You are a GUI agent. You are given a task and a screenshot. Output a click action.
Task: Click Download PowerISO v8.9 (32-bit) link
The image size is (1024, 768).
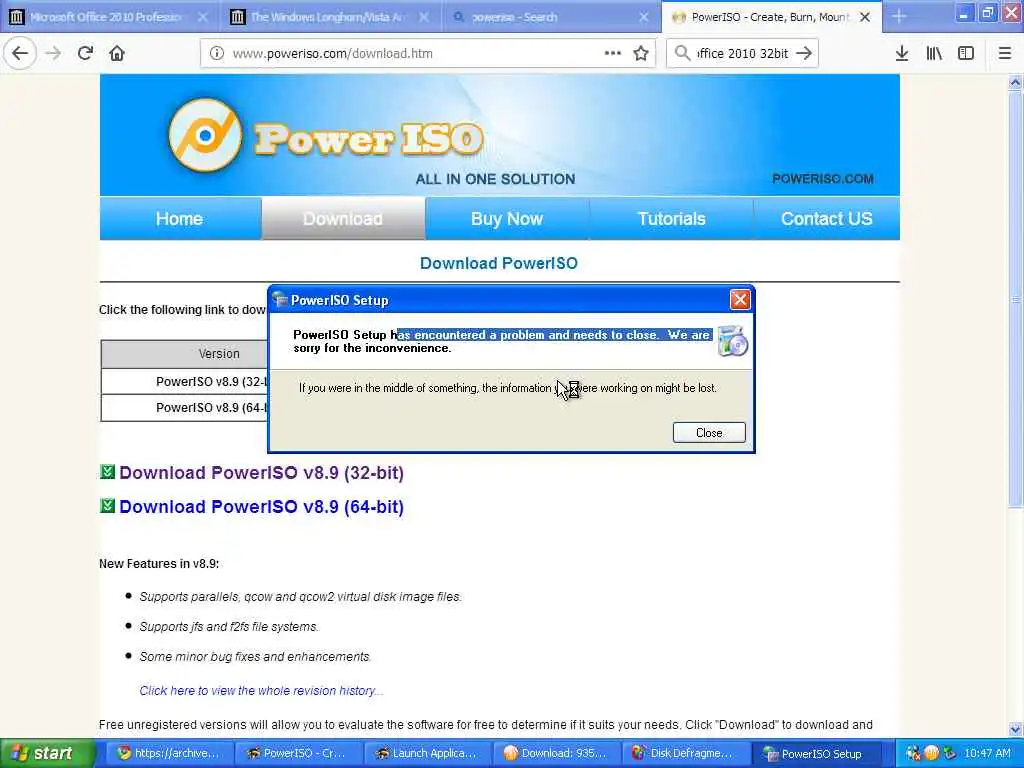click(261, 473)
